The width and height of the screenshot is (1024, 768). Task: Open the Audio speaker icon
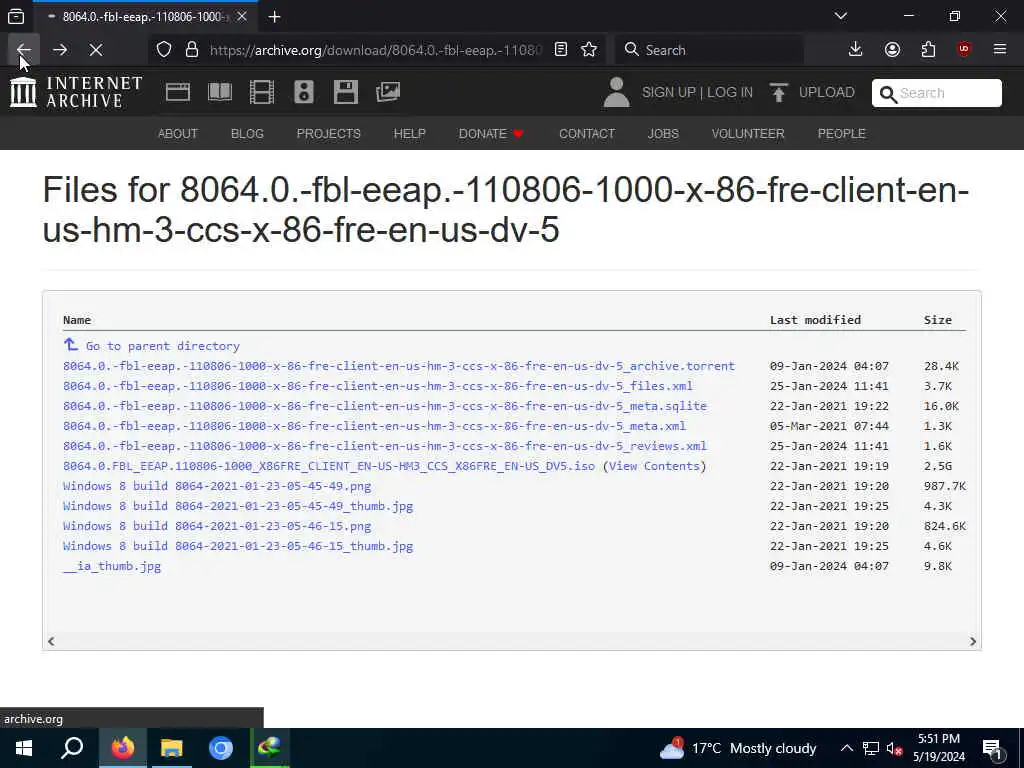pos(304,92)
